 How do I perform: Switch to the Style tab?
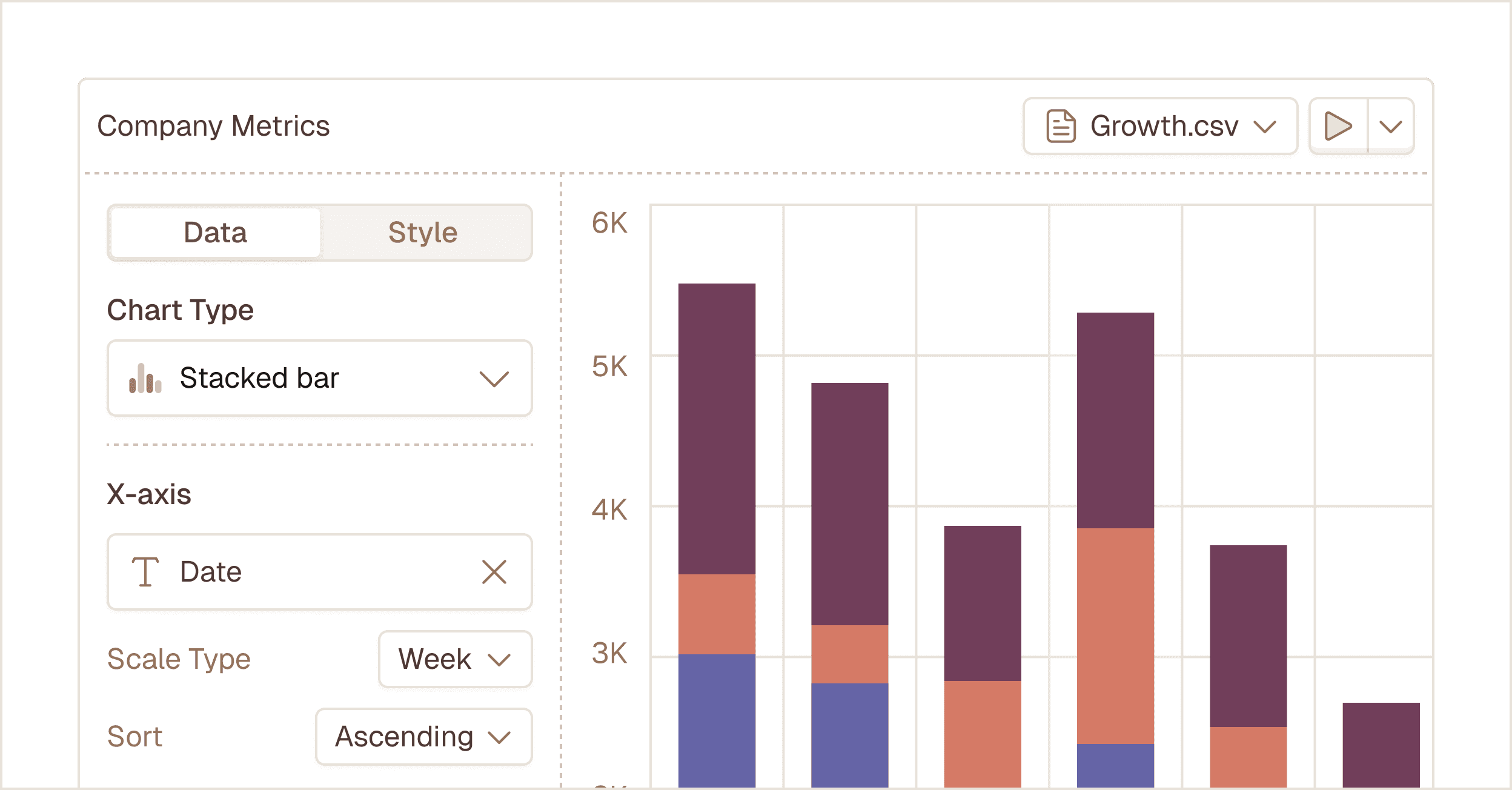(423, 232)
